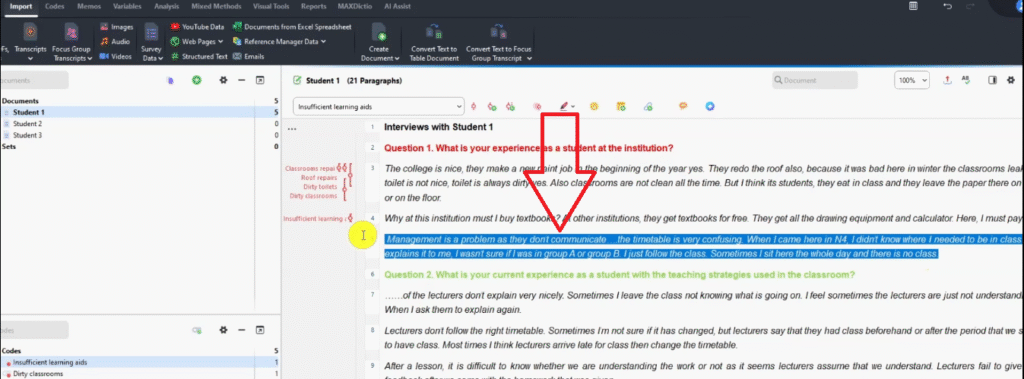This screenshot has height=379, width=1024.
Task: Click the grid icon in the title bar
Action: tap(913, 6)
